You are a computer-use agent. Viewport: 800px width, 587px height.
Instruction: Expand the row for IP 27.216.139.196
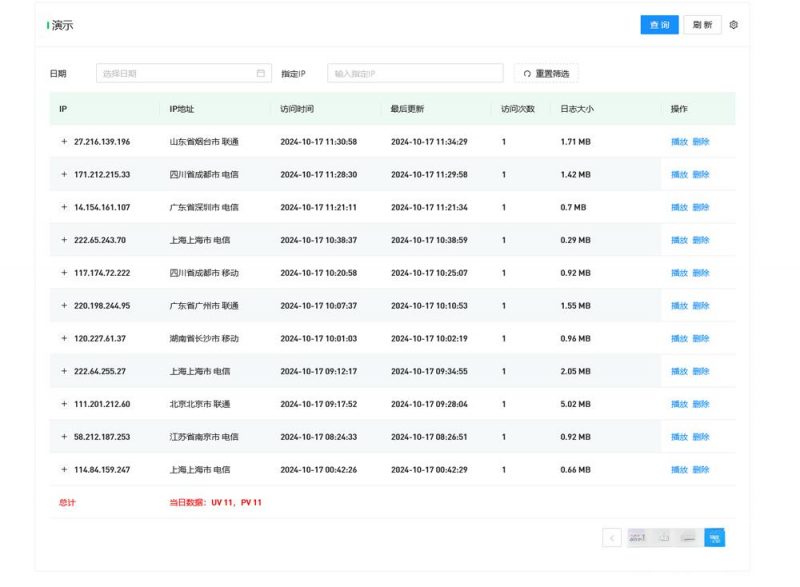point(64,141)
